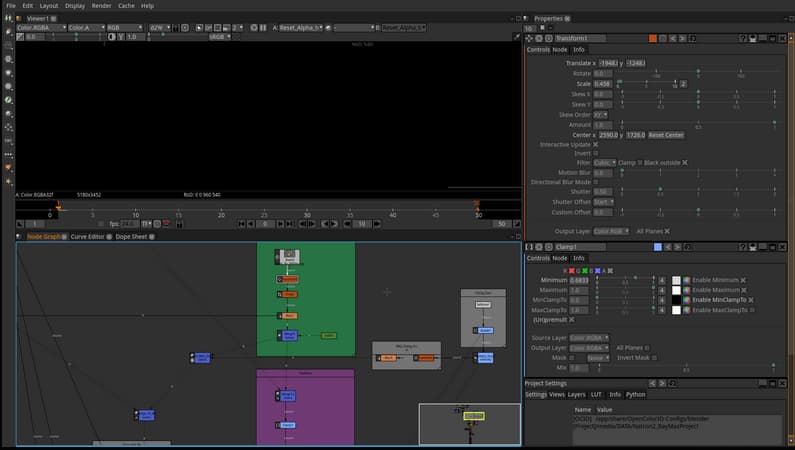
Task: Click the orange Transform1 node color swatch
Action: coord(652,38)
